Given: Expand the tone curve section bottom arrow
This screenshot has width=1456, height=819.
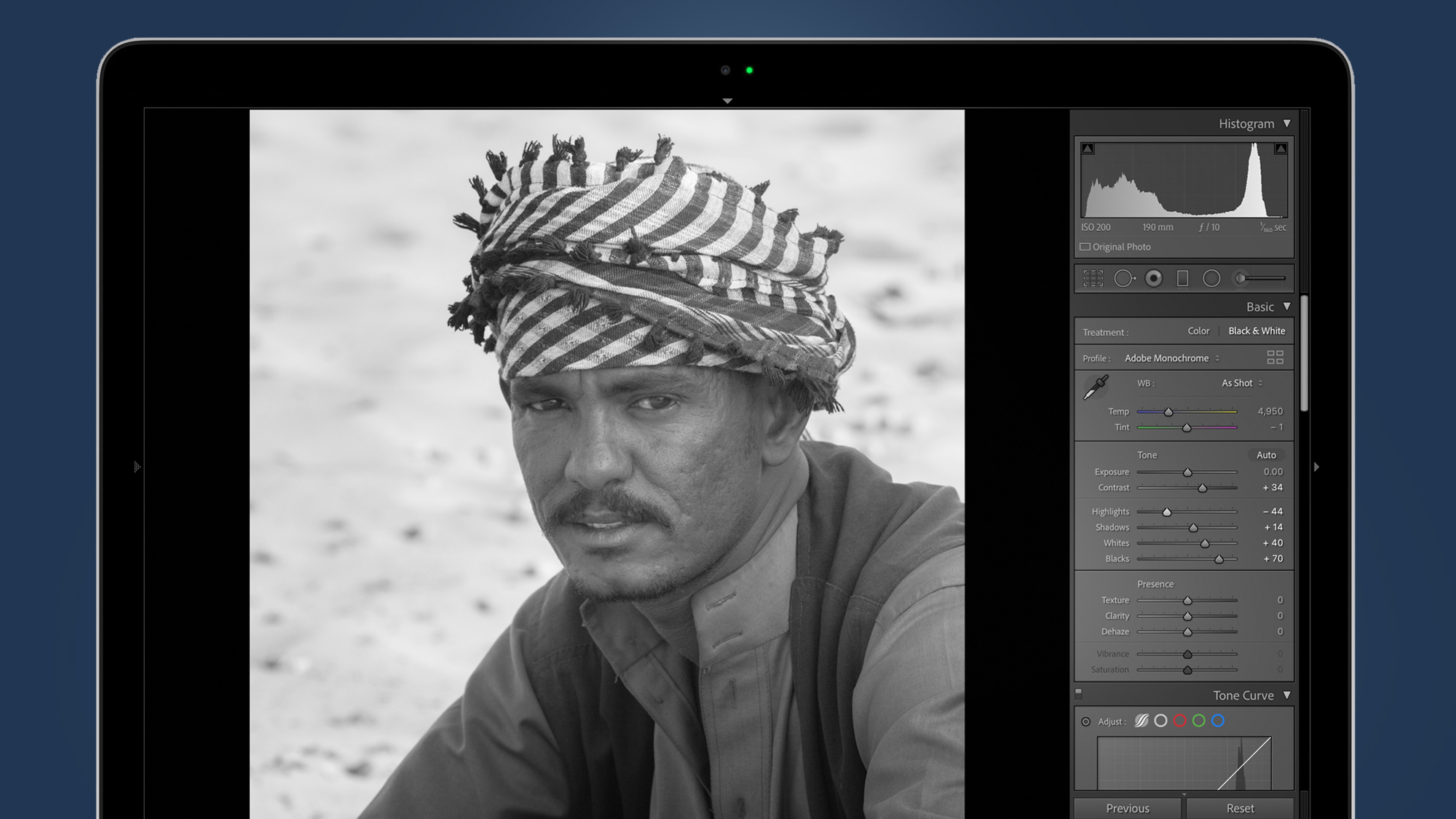Looking at the screenshot, I should click(1184, 794).
